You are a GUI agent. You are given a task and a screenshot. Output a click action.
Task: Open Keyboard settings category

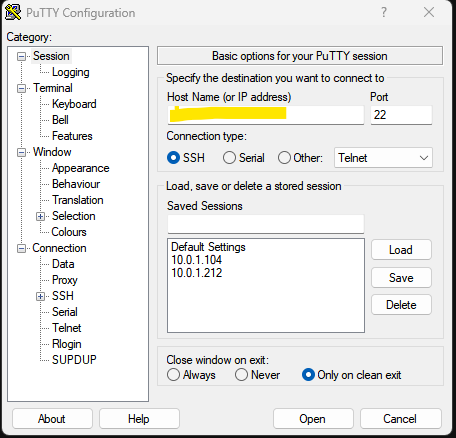pos(74,104)
